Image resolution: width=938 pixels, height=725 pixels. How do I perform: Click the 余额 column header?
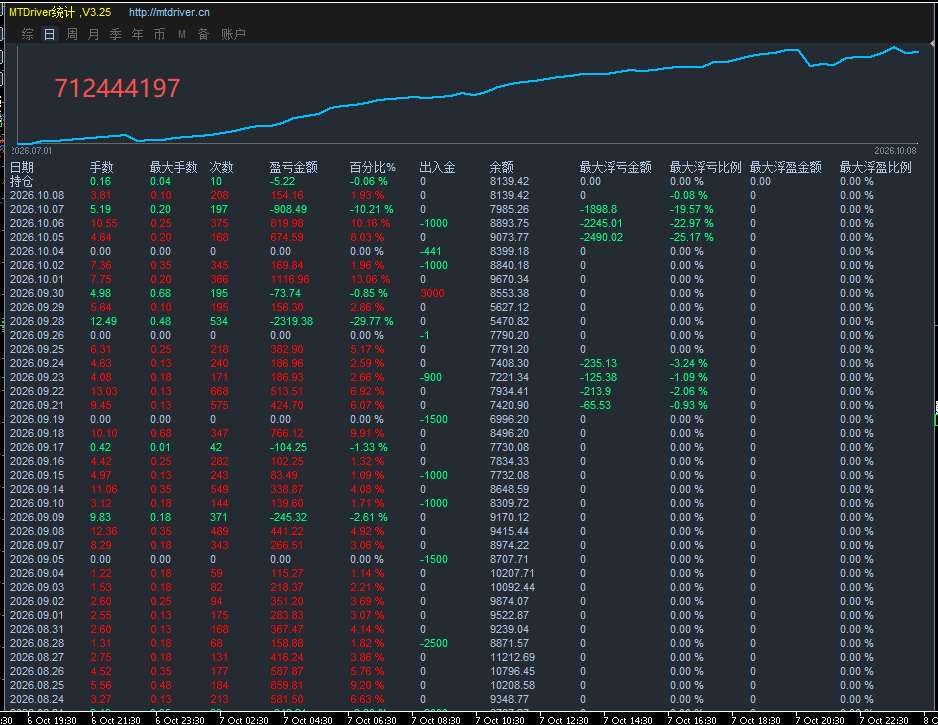pyautogui.click(x=501, y=167)
